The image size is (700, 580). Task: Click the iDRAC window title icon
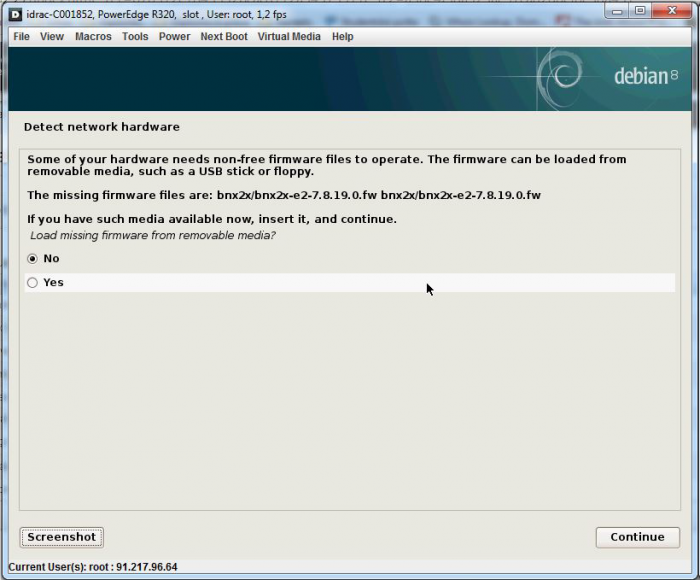tap(15, 15)
